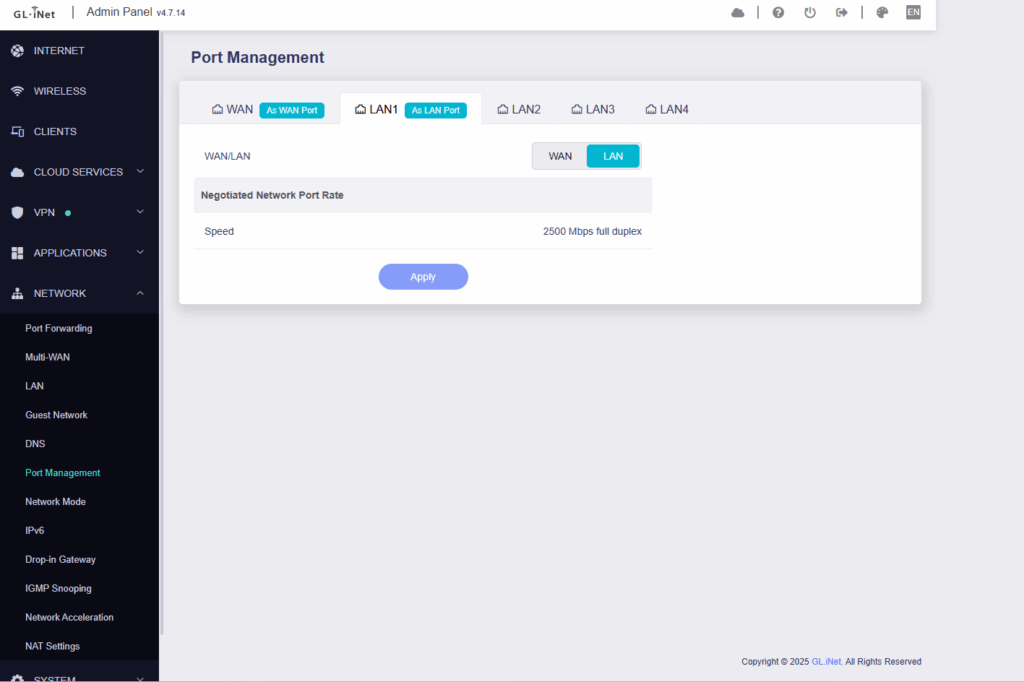Viewport: 1024px width, 682px height.
Task: Open LAN settings in Network submenu
Action: point(35,386)
